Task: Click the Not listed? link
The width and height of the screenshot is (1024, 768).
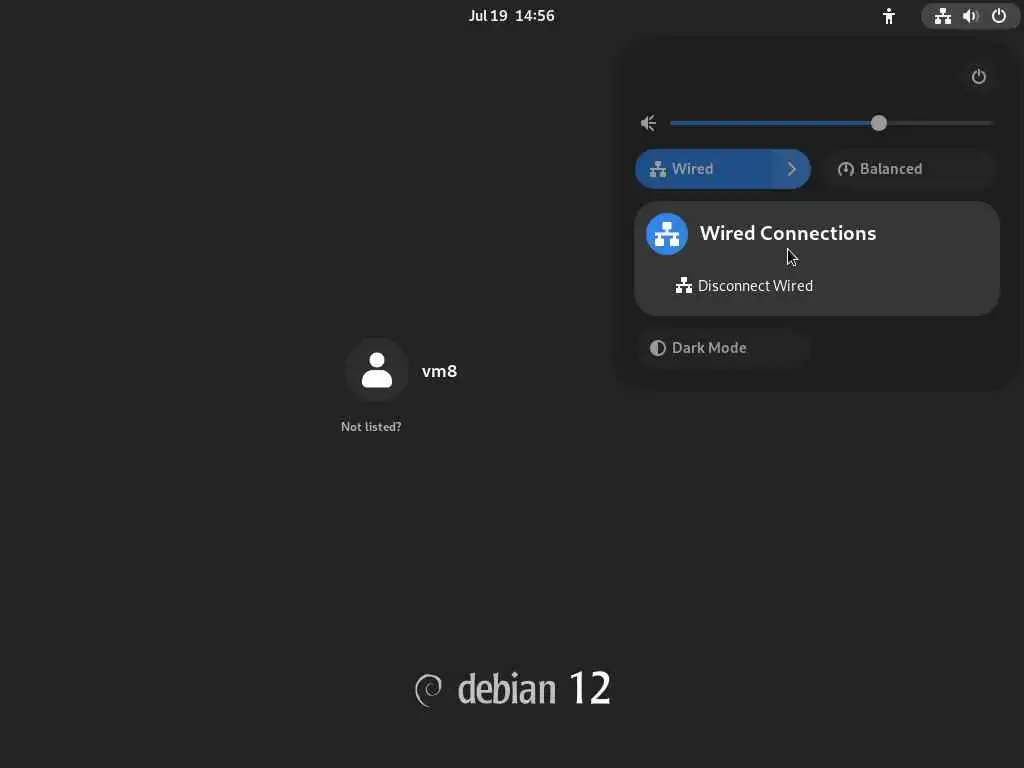Action: pos(371,426)
